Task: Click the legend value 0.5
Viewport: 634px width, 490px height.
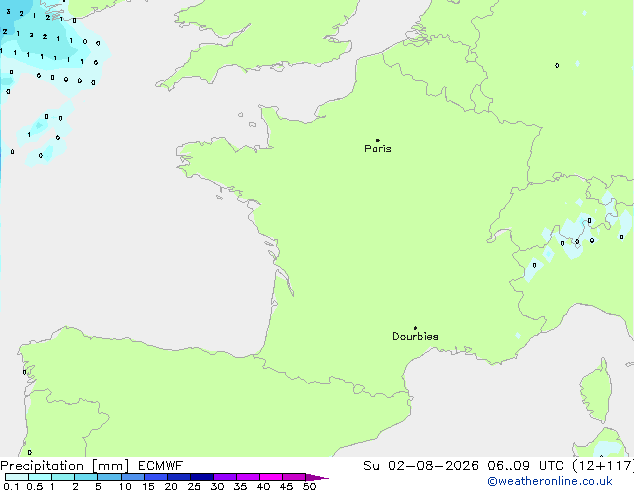Action: 34,486
